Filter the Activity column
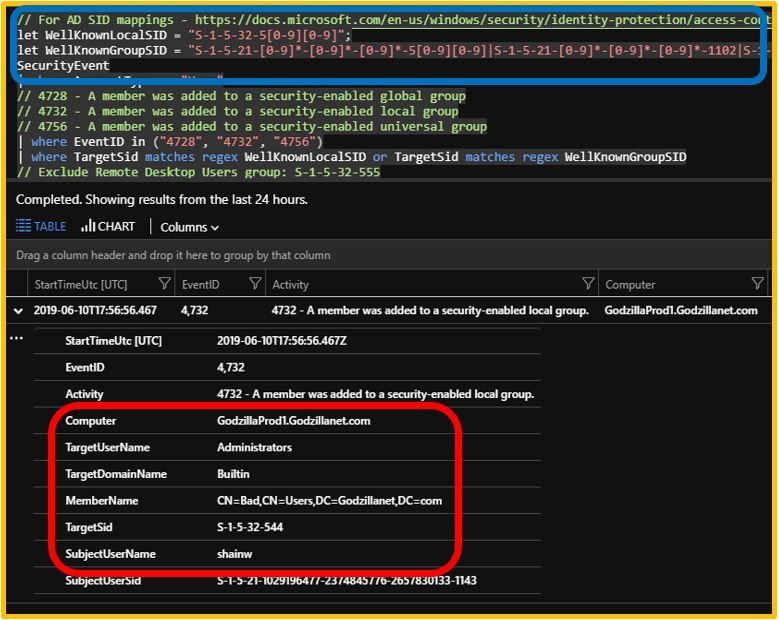 pyautogui.click(x=588, y=284)
